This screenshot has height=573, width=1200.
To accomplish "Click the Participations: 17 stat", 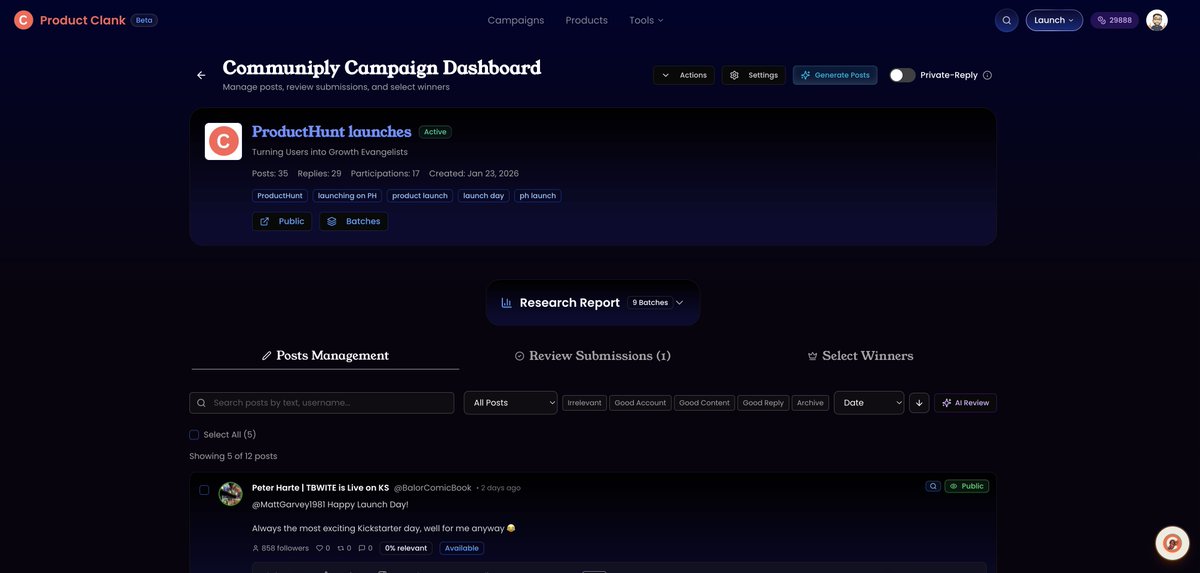I will [x=385, y=174].
